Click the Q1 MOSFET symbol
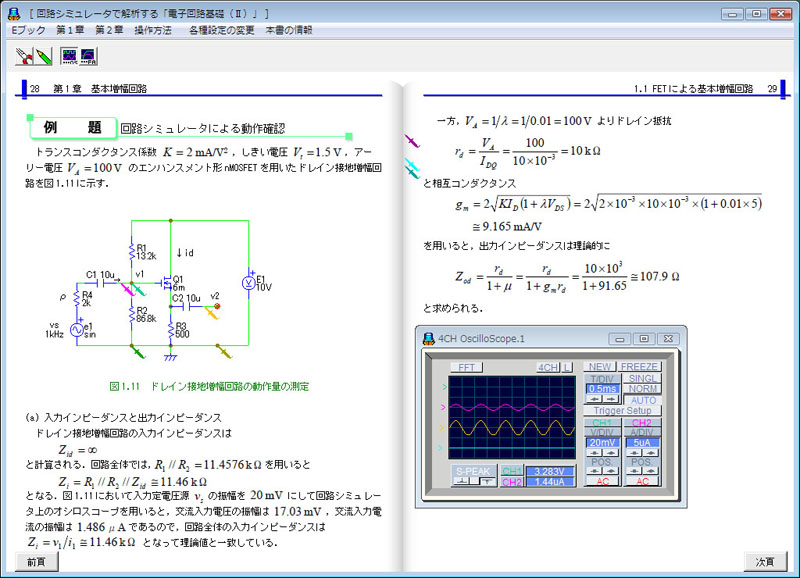 click(165, 283)
